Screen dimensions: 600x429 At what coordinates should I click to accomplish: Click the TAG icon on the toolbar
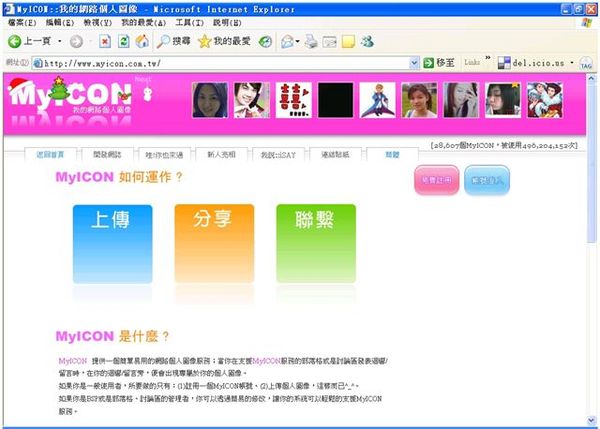586,63
